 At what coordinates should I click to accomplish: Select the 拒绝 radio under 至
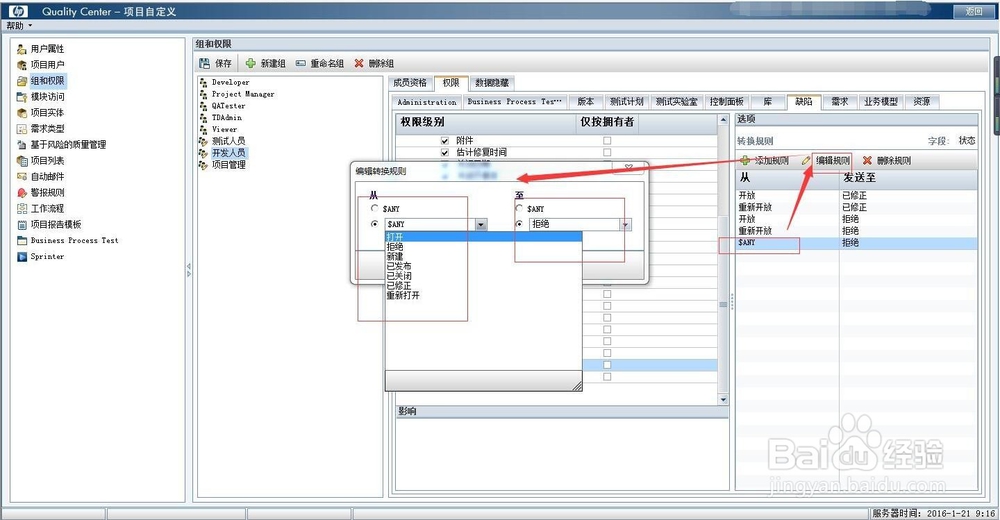point(519,224)
